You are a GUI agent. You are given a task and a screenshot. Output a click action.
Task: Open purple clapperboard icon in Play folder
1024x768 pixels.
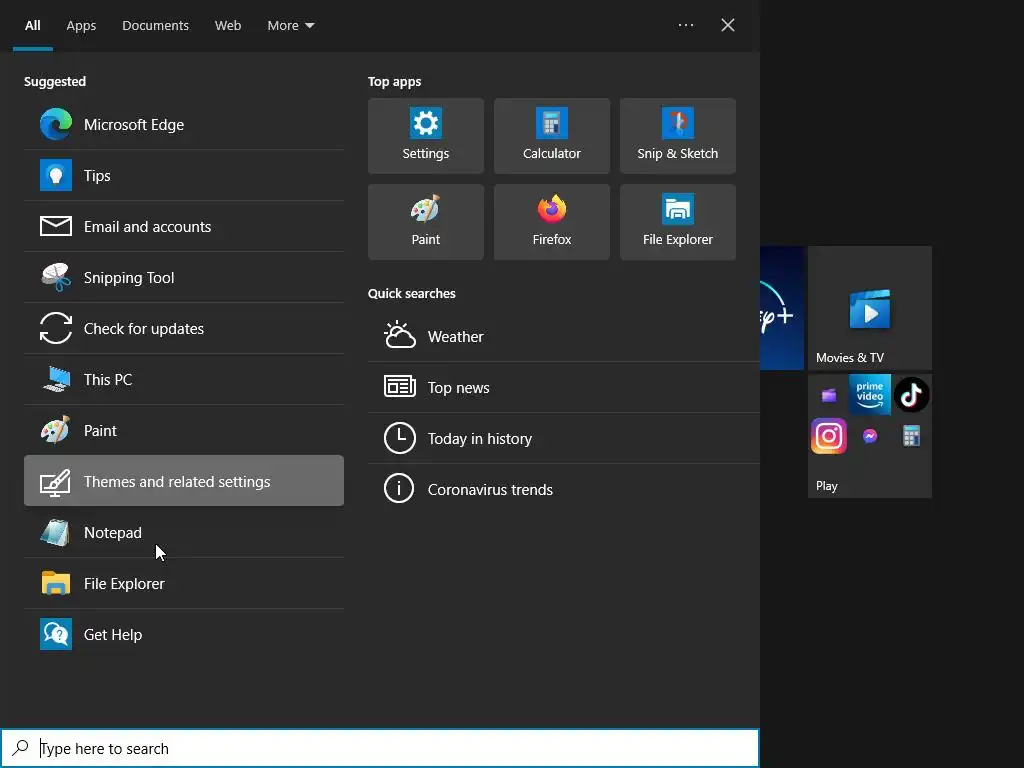point(829,395)
